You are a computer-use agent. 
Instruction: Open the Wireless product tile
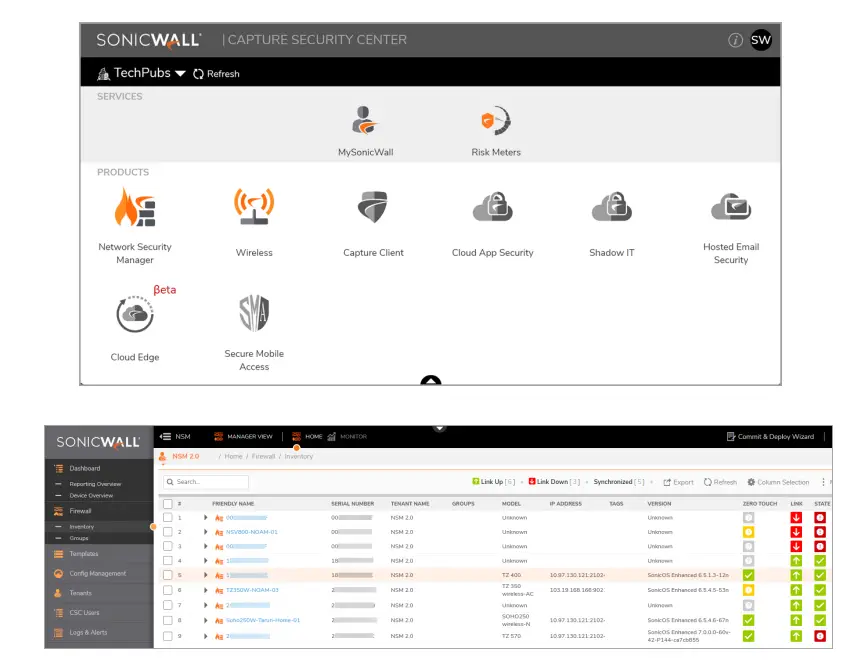[x=254, y=222]
